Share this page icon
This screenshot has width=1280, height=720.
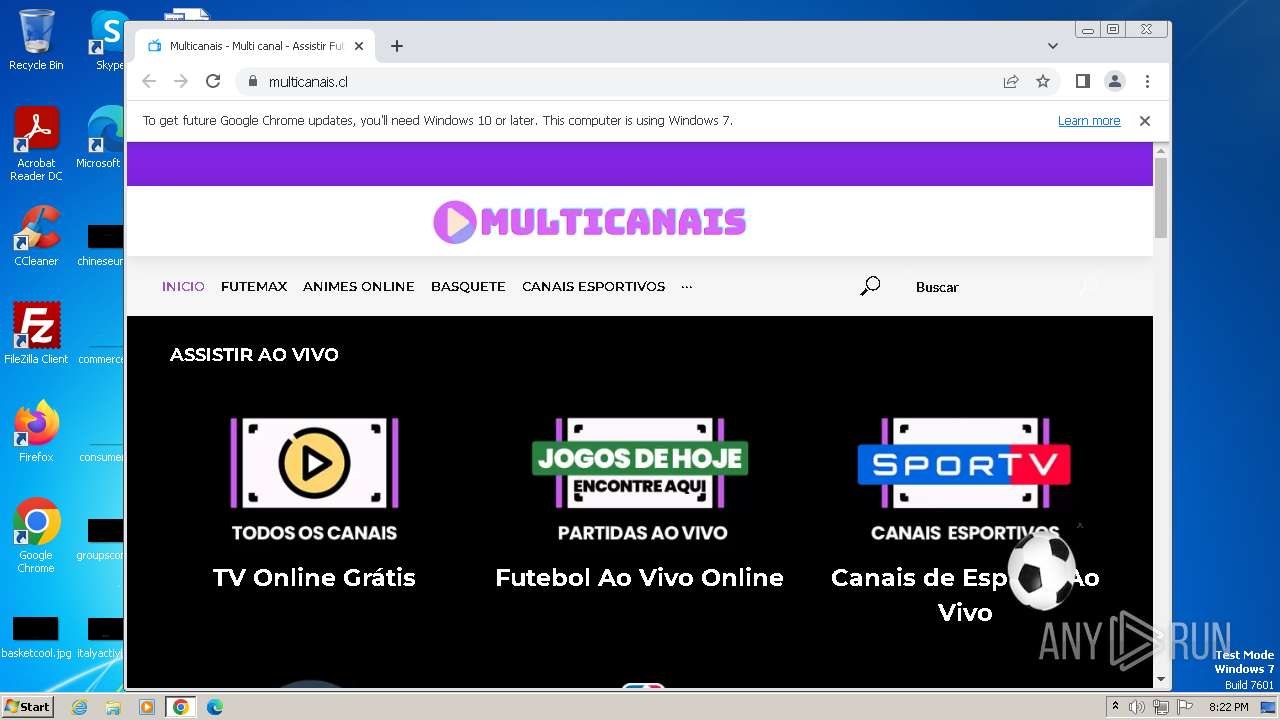tap(1011, 81)
